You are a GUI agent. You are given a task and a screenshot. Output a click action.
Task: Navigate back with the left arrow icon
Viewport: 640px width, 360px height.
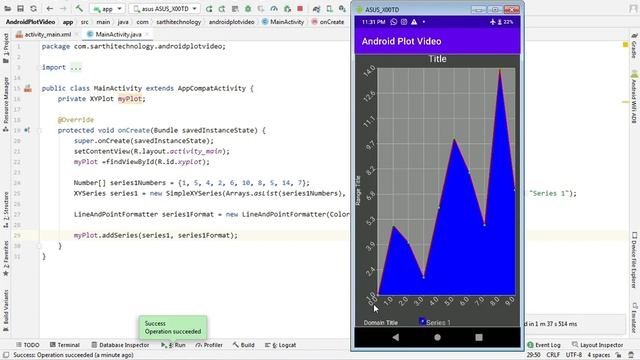(x=49, y=8)
